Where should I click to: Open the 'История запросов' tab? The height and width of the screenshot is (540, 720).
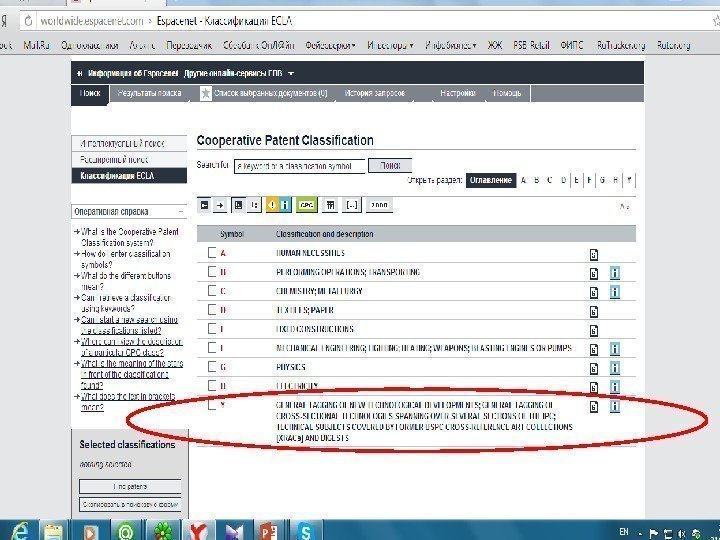click(375, 94)
